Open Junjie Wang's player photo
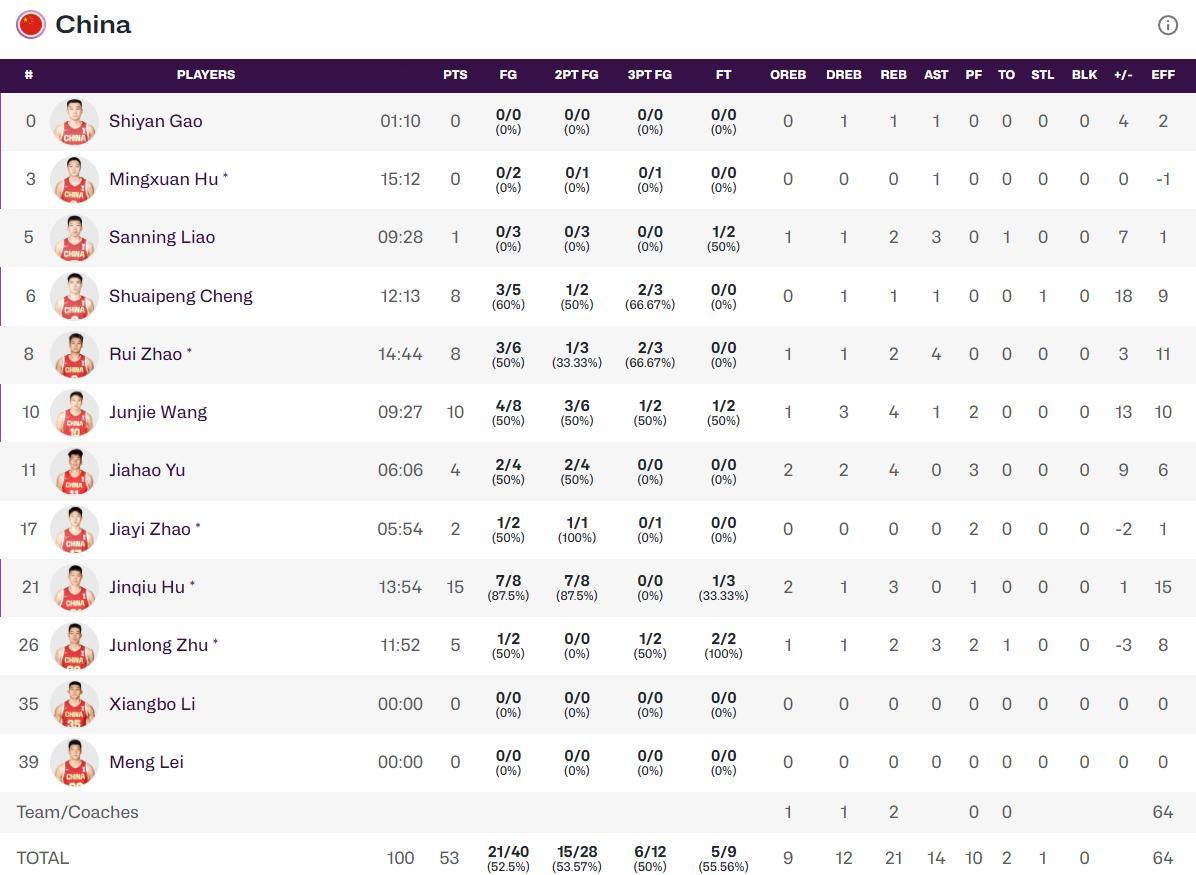Image resolution: width=1196 pixels, height=875 pixels. click(x=74, y=412)
